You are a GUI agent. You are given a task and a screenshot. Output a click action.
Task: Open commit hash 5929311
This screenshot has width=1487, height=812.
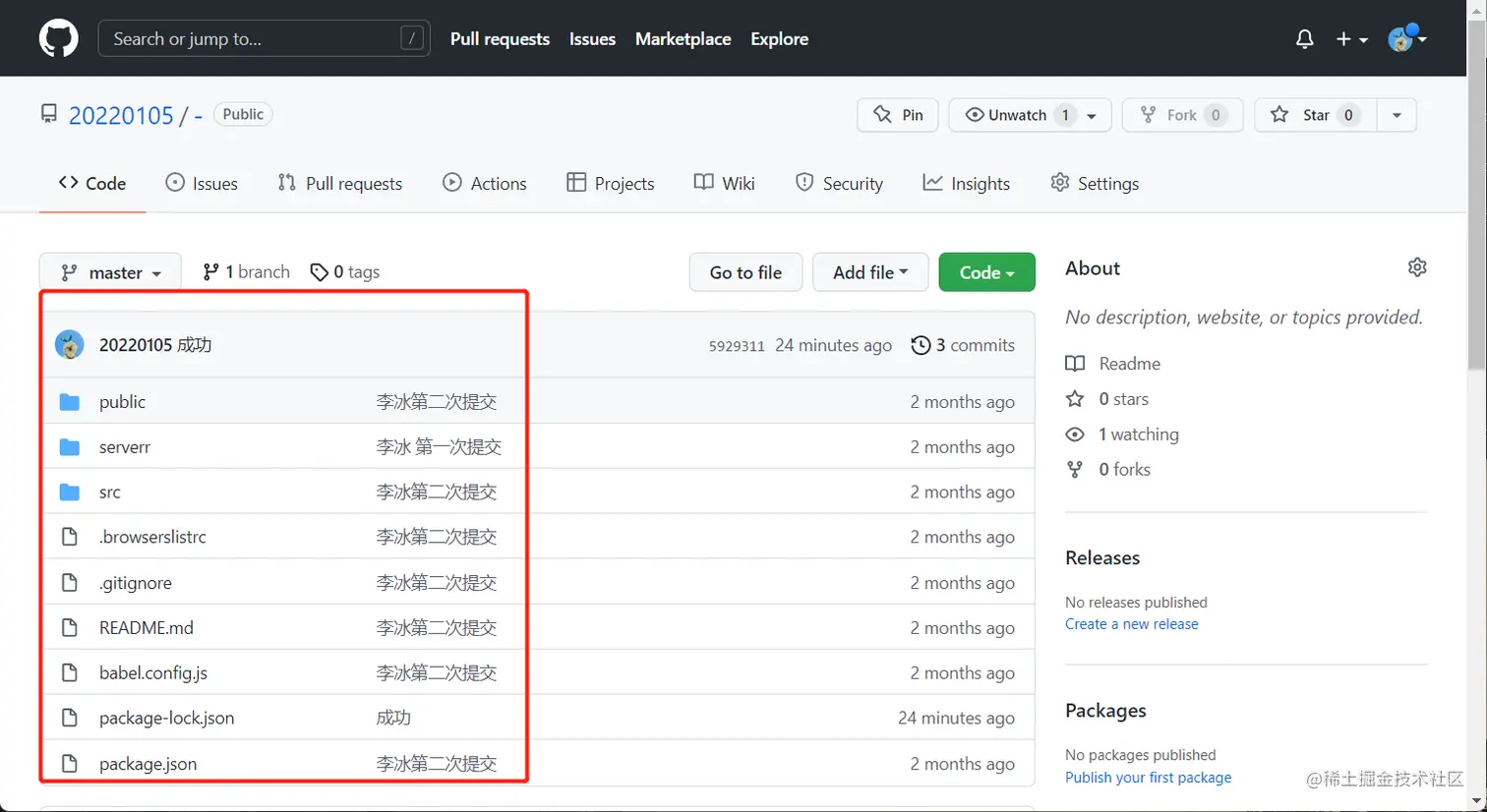(737, 346)
